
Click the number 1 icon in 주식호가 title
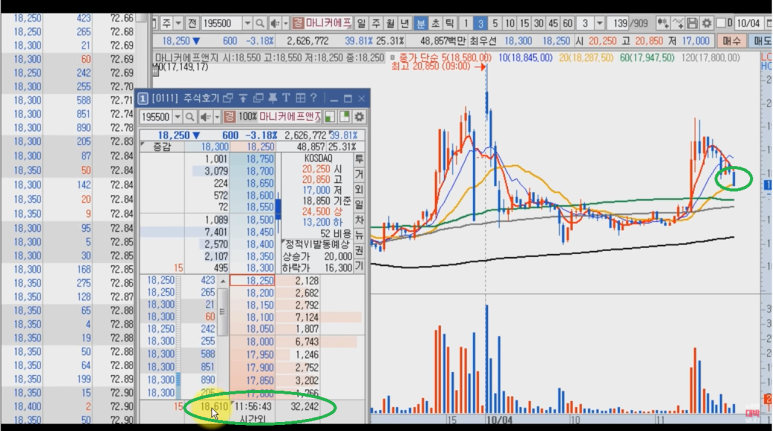click(142, 99)
